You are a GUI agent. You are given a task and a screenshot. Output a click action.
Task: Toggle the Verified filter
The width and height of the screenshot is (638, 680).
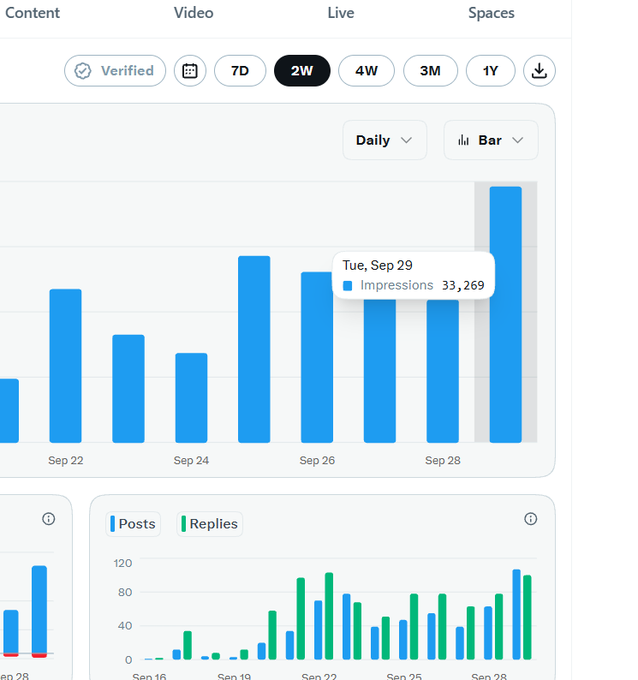[x=115, y=71]
